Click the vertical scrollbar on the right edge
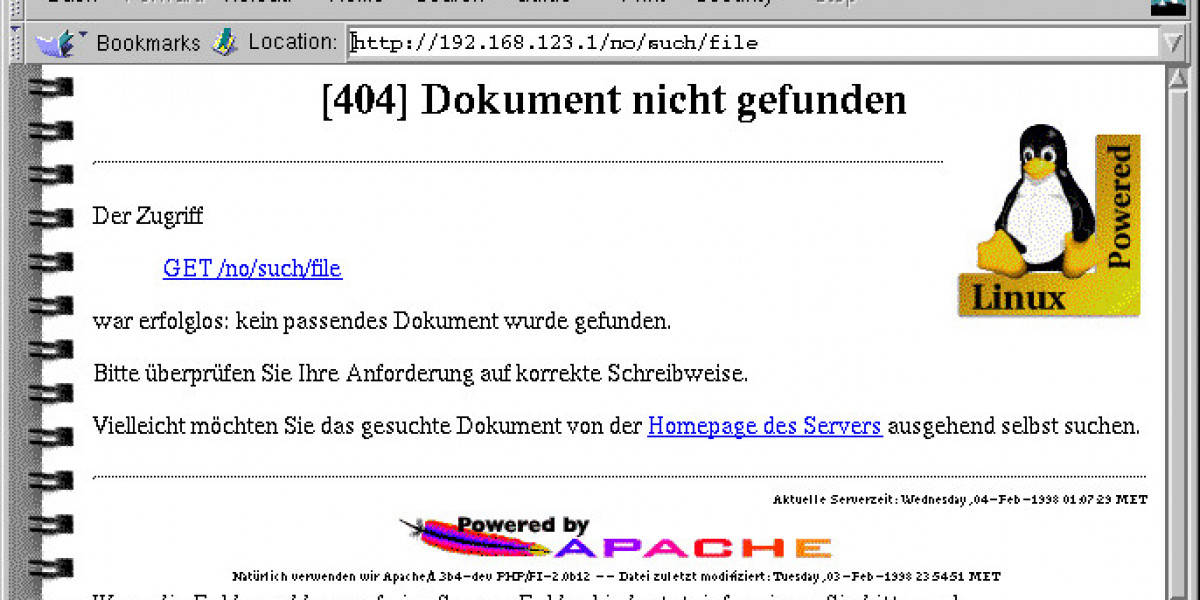The width and height of the screenshot is (1200, 600). 1183,330
